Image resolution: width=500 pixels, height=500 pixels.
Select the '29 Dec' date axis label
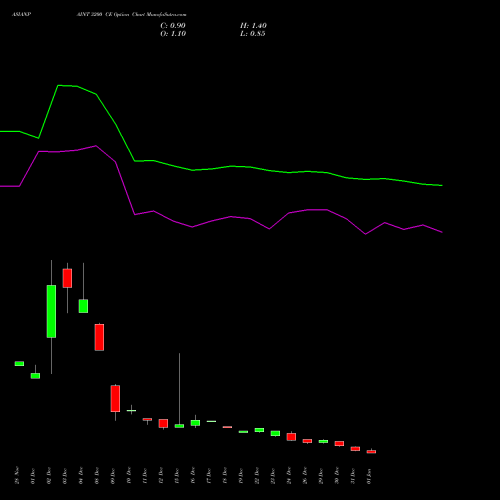click(x=321, y=475)
